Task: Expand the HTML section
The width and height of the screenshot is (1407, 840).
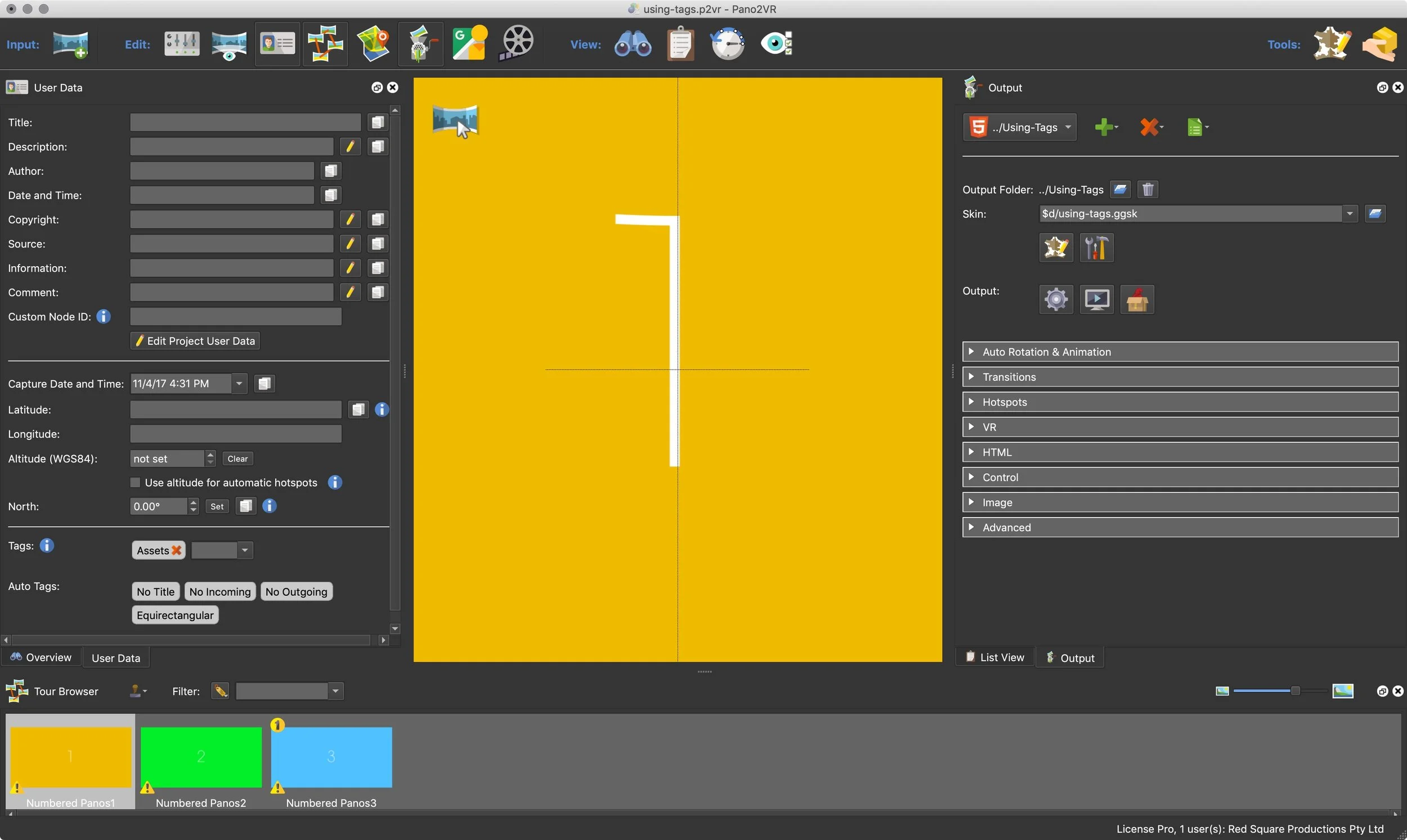Action: click(x=1180, y=452)
